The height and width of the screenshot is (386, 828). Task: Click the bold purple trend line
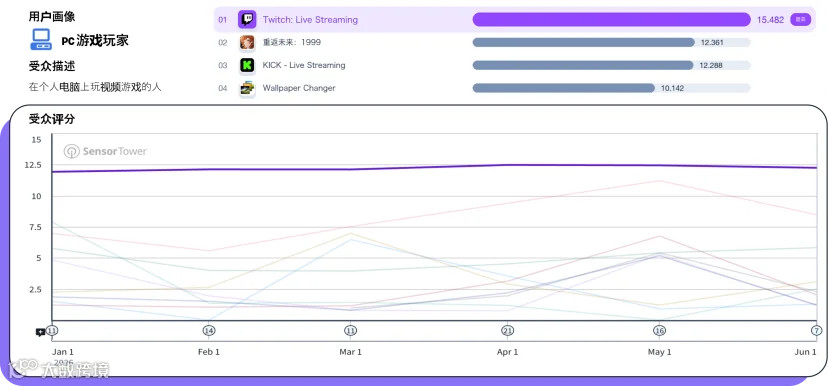click(x=433, y=167)
